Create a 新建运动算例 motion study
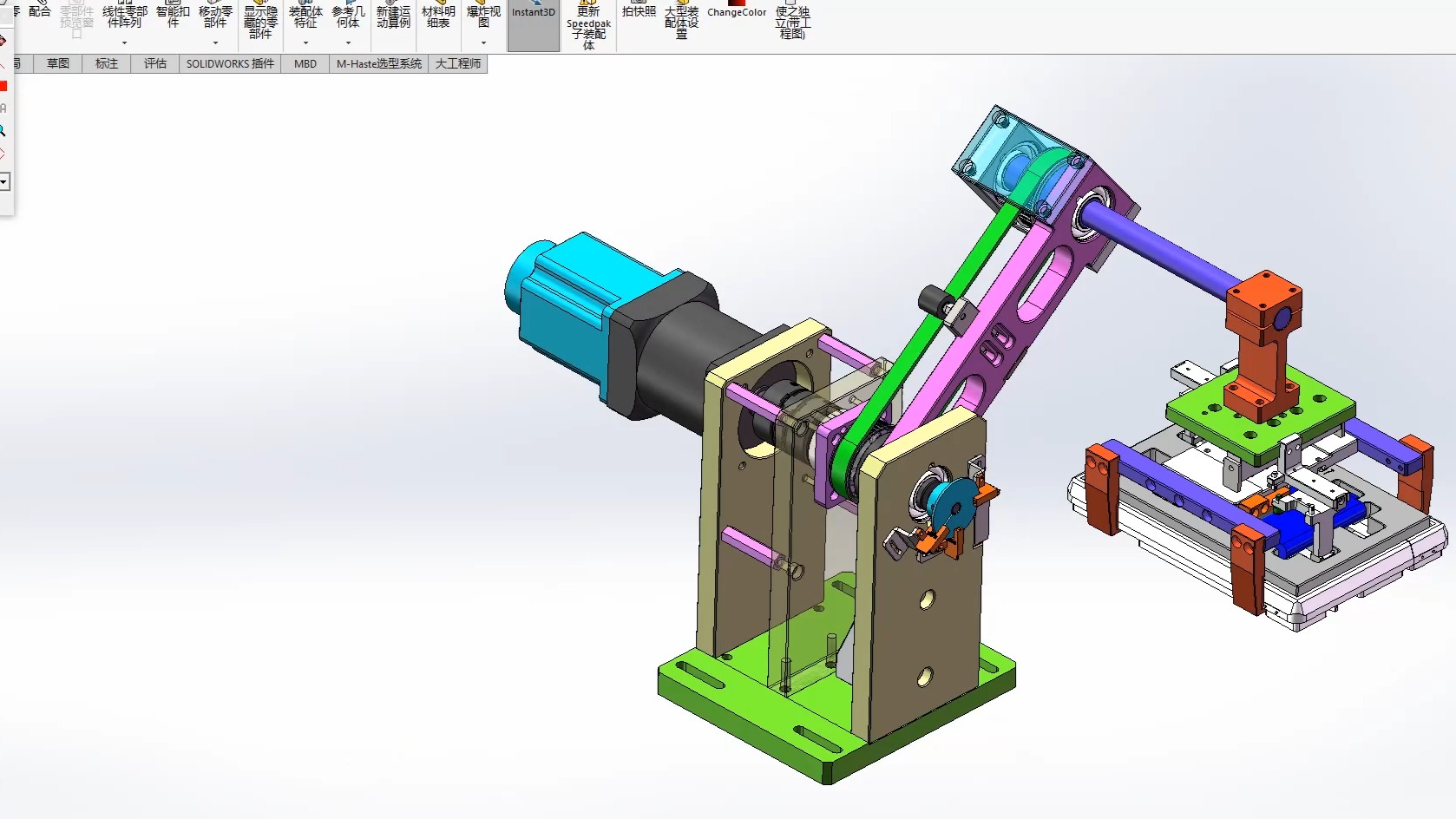This screenshot has height=819, width=1456. tap(393, 16)
